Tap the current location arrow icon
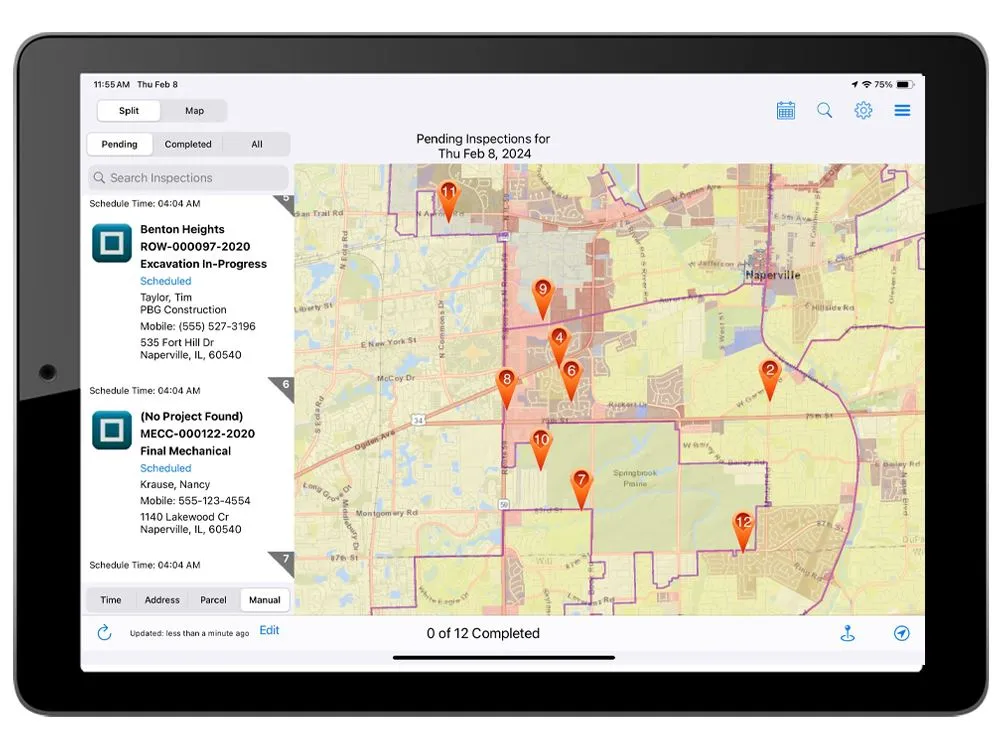Viewport: 1000px width, 750px height. point(902,633)
